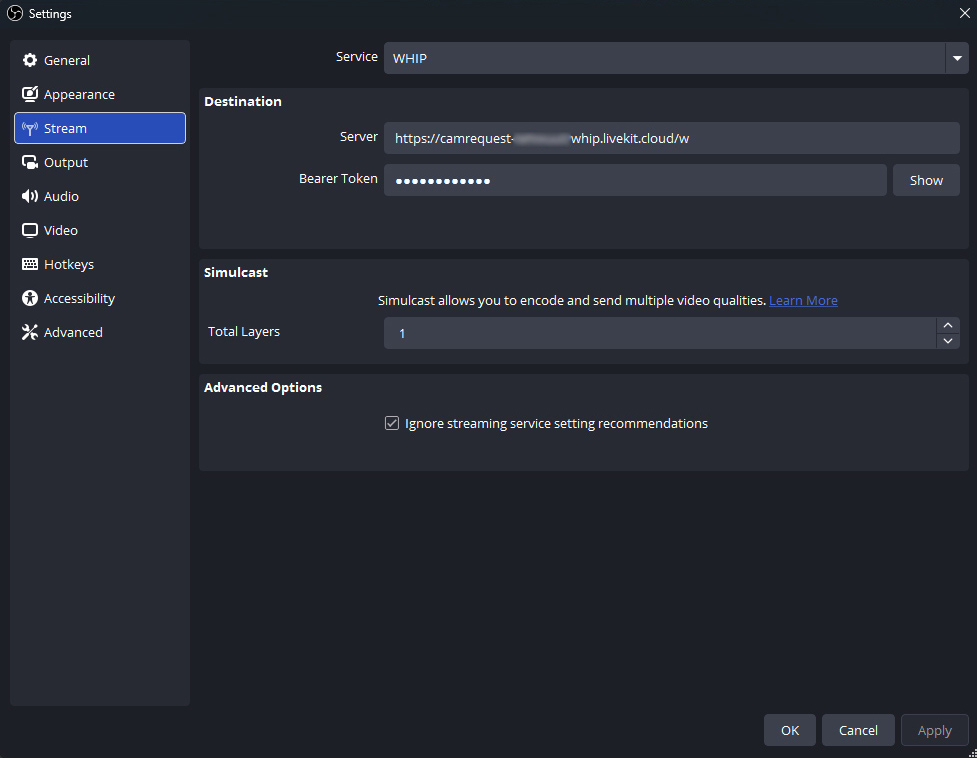This screenshot has height=758, width=977.
Task: Confirm settings with OK button
Action: coord(789,730)
